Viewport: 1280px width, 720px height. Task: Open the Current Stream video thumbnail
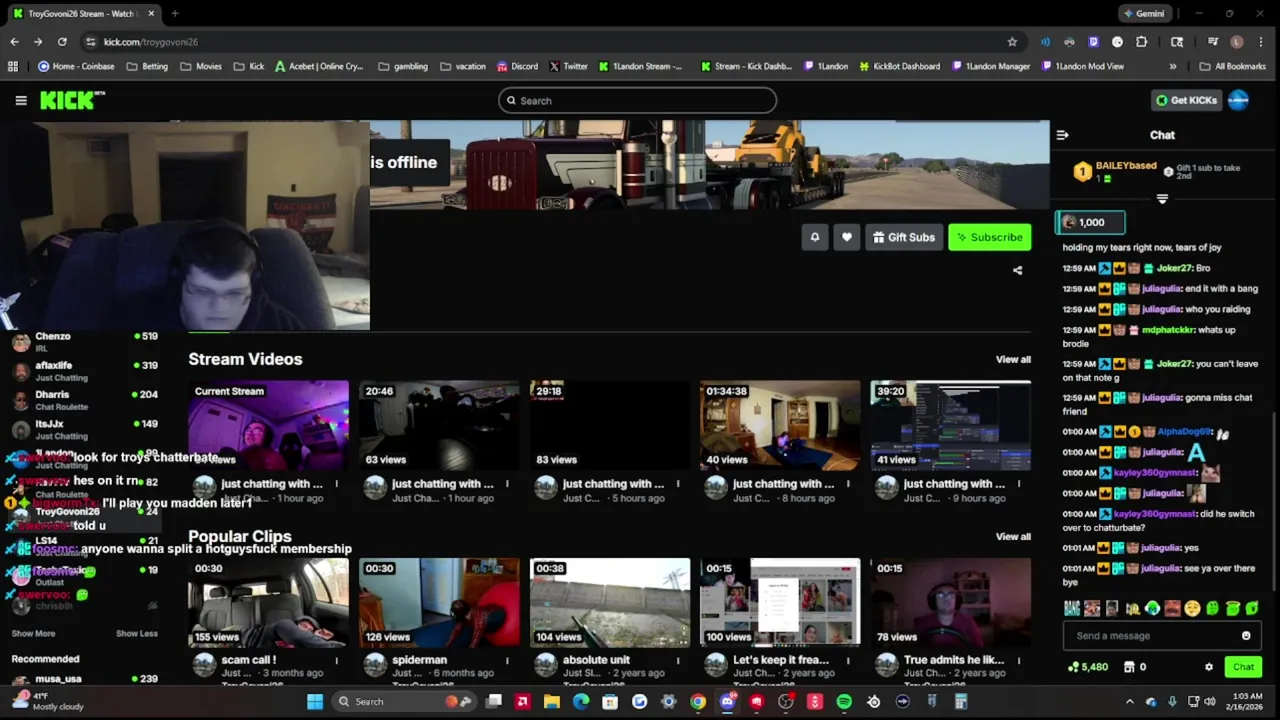(268, 425)
